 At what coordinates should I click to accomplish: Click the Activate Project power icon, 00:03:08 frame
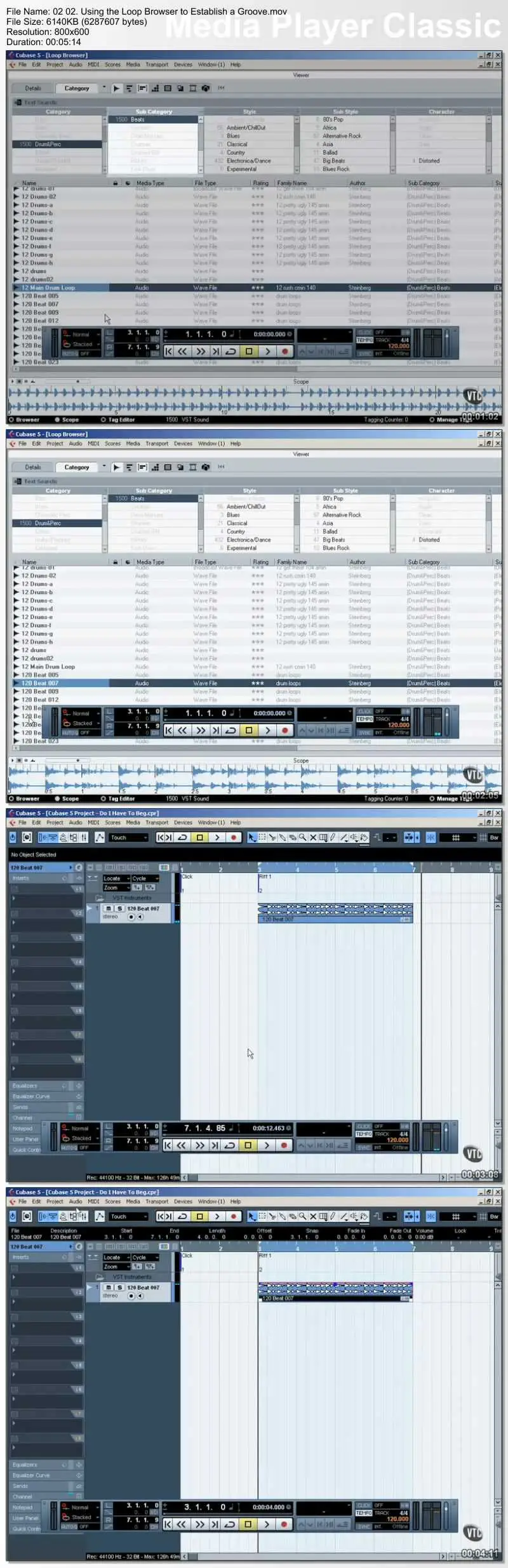[x=13, y=837]
